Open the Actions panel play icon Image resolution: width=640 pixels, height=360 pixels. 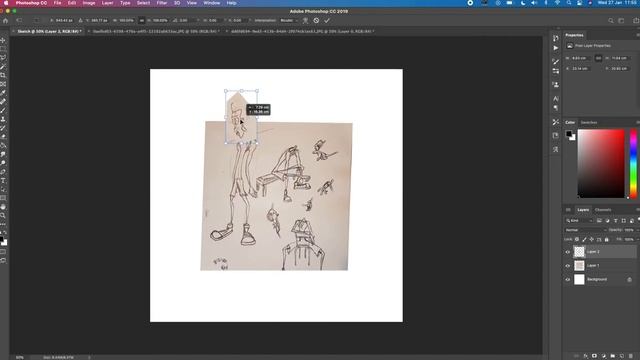coord(556,48)
